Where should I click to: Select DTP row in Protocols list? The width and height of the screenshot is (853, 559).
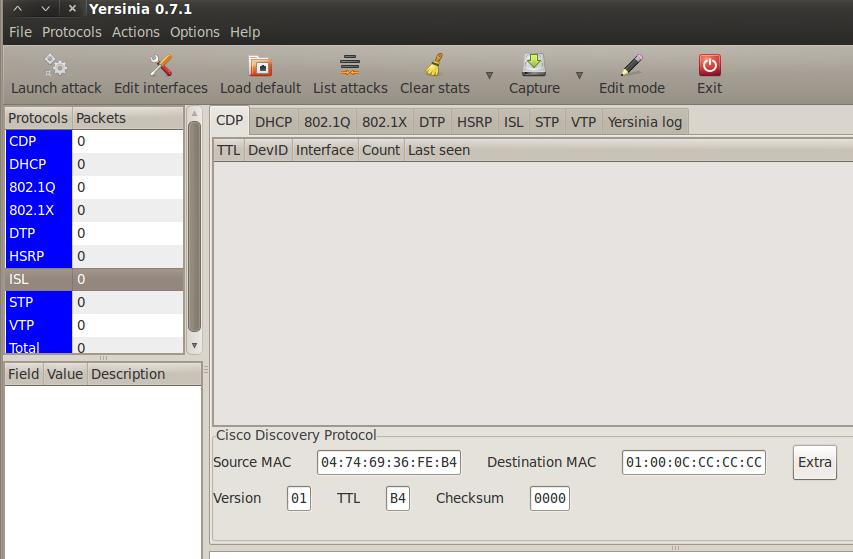tap(94, 233)
